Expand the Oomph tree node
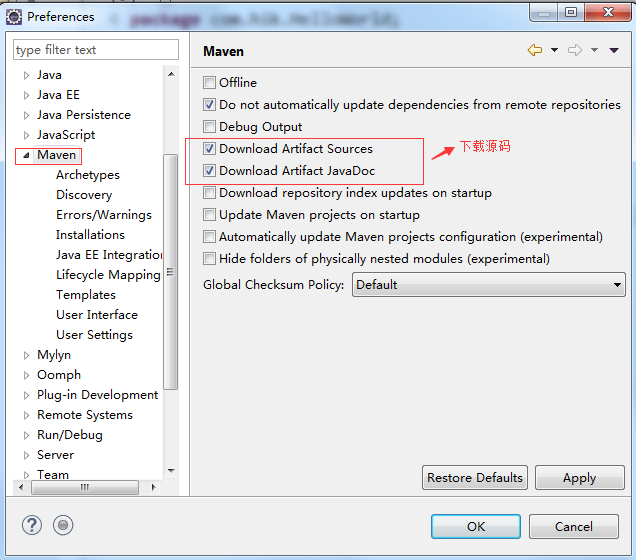The image size is (636, 560). pos(26,375)
